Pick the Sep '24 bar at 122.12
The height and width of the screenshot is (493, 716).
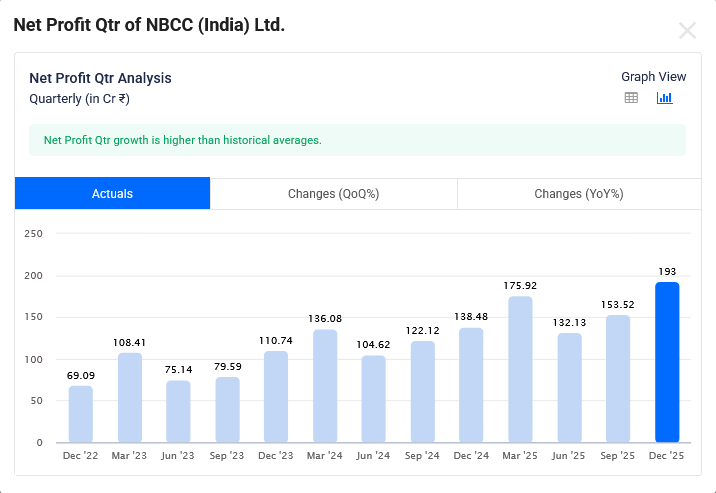click(423, 392)
